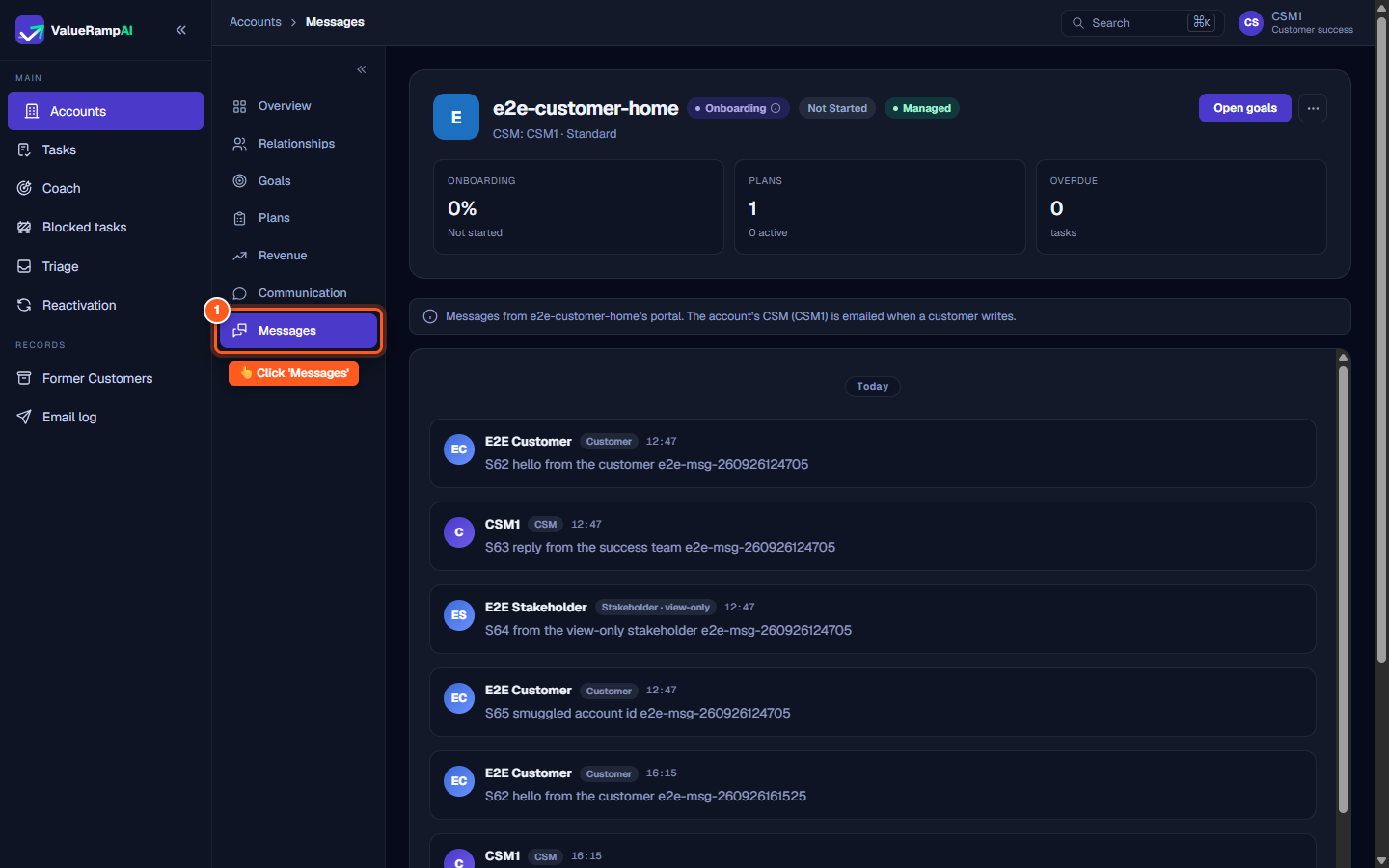Viewport: 1389px width, 868px height.
Task: Click the Triage inbox icon
Action: click(x=24, y=266)
